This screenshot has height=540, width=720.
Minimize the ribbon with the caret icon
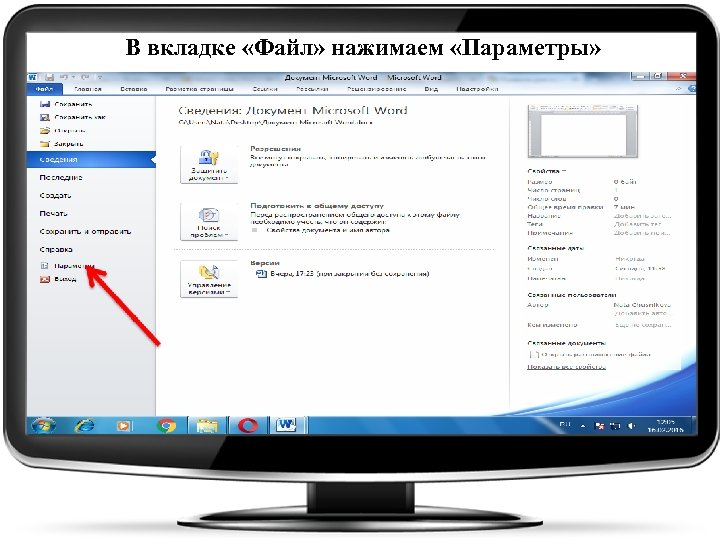[x=679, y=89]
